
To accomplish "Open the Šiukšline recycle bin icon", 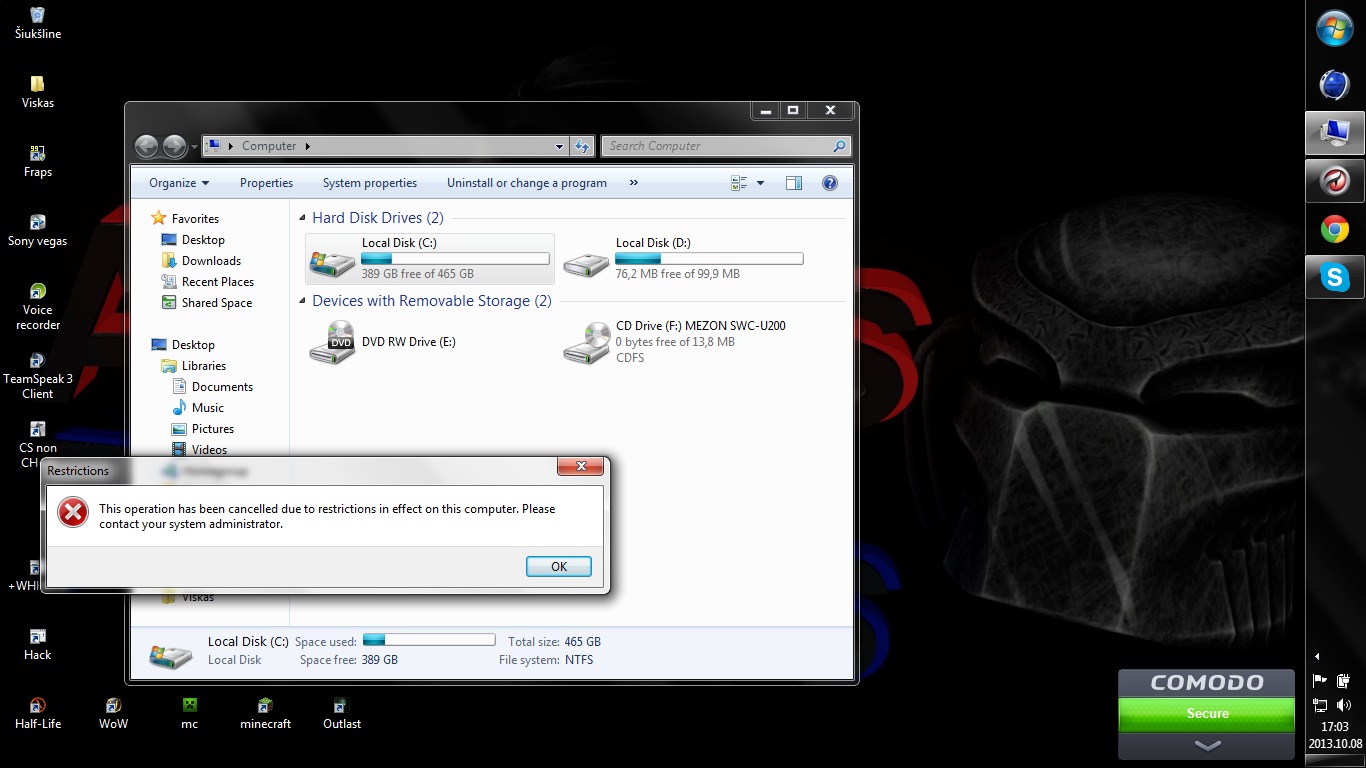I will click(38, 23).
